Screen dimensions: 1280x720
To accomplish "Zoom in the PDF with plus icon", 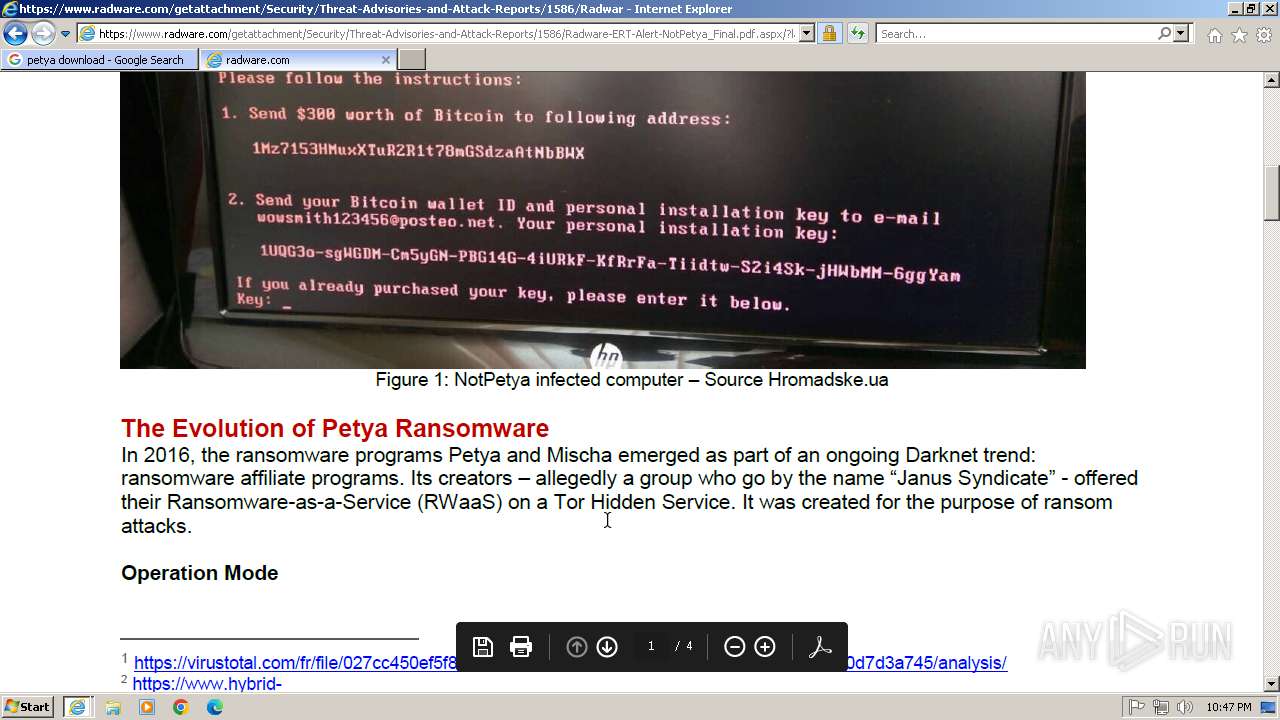I will click(765, 647).
